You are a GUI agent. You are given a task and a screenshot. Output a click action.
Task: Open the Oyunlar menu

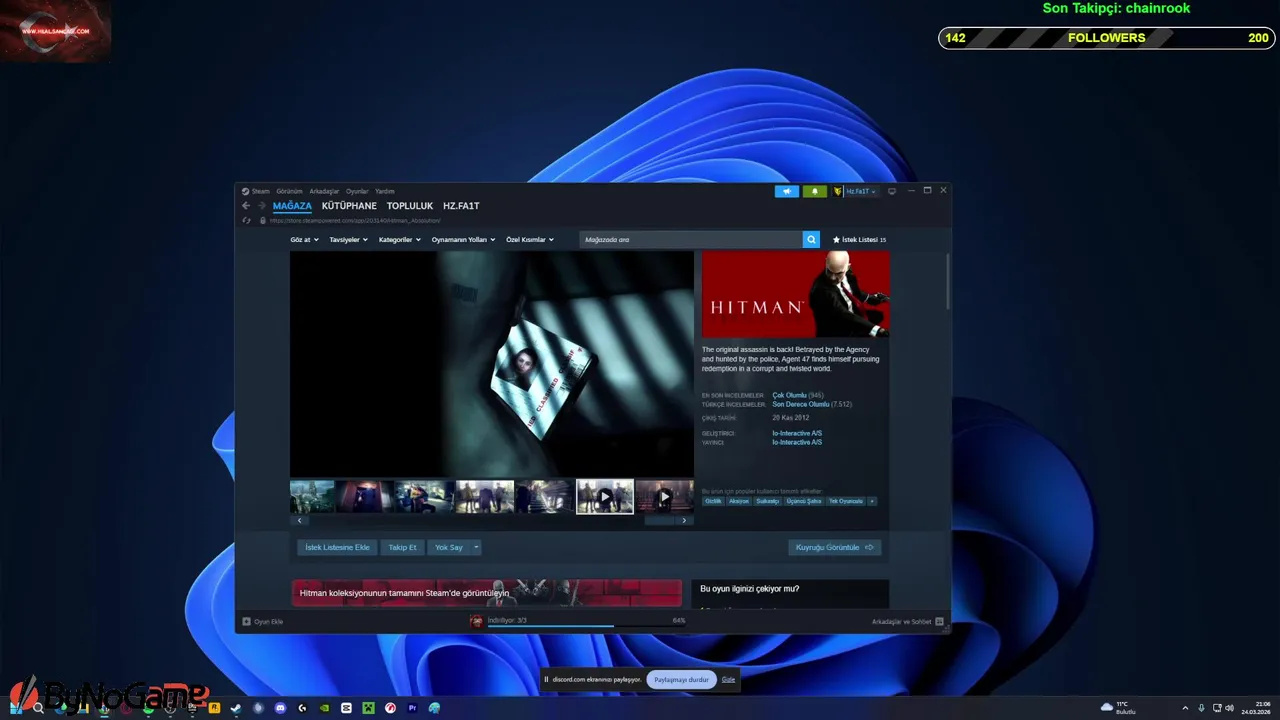pos(357,191)
